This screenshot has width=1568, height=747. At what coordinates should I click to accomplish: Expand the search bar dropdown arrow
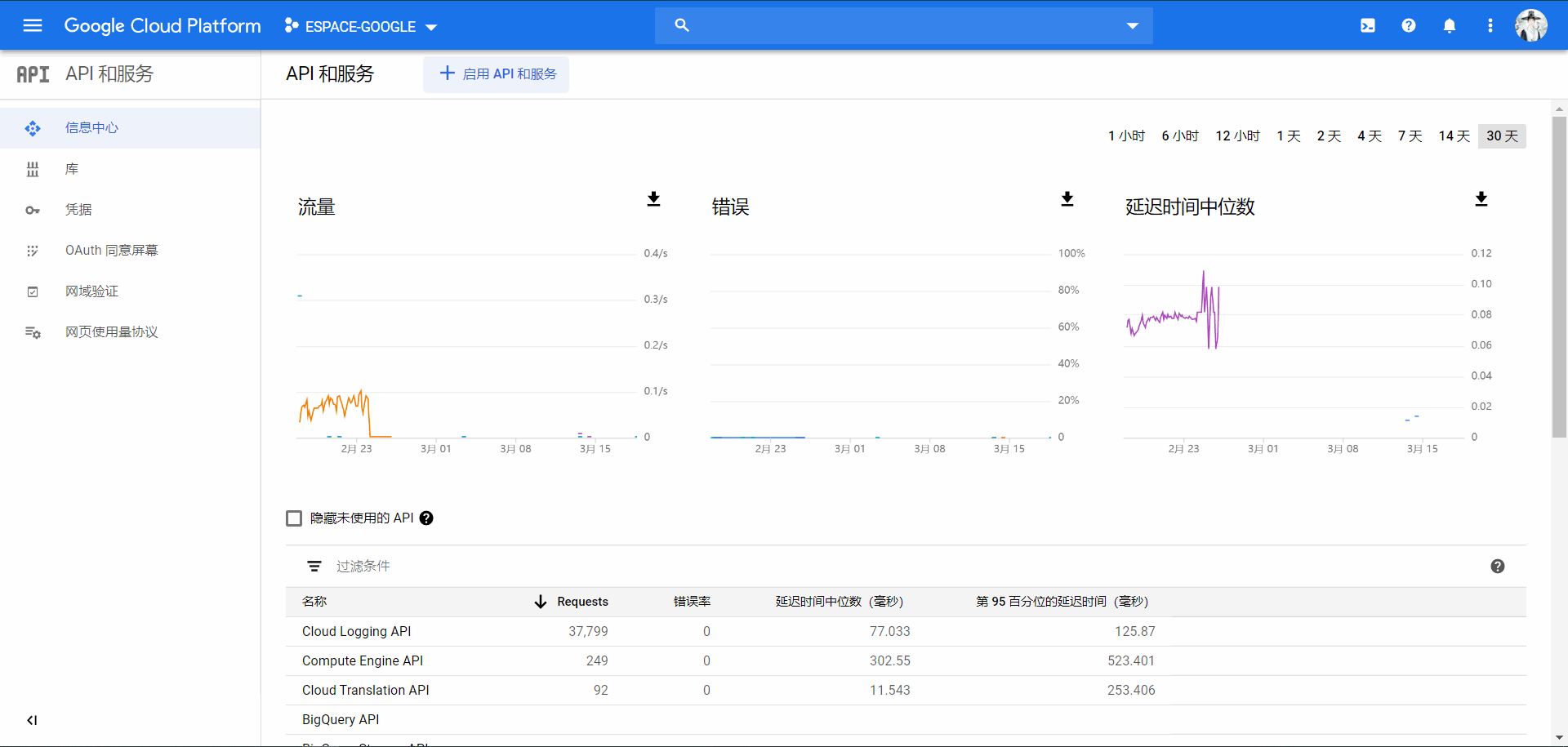[x=1133, y=25]
